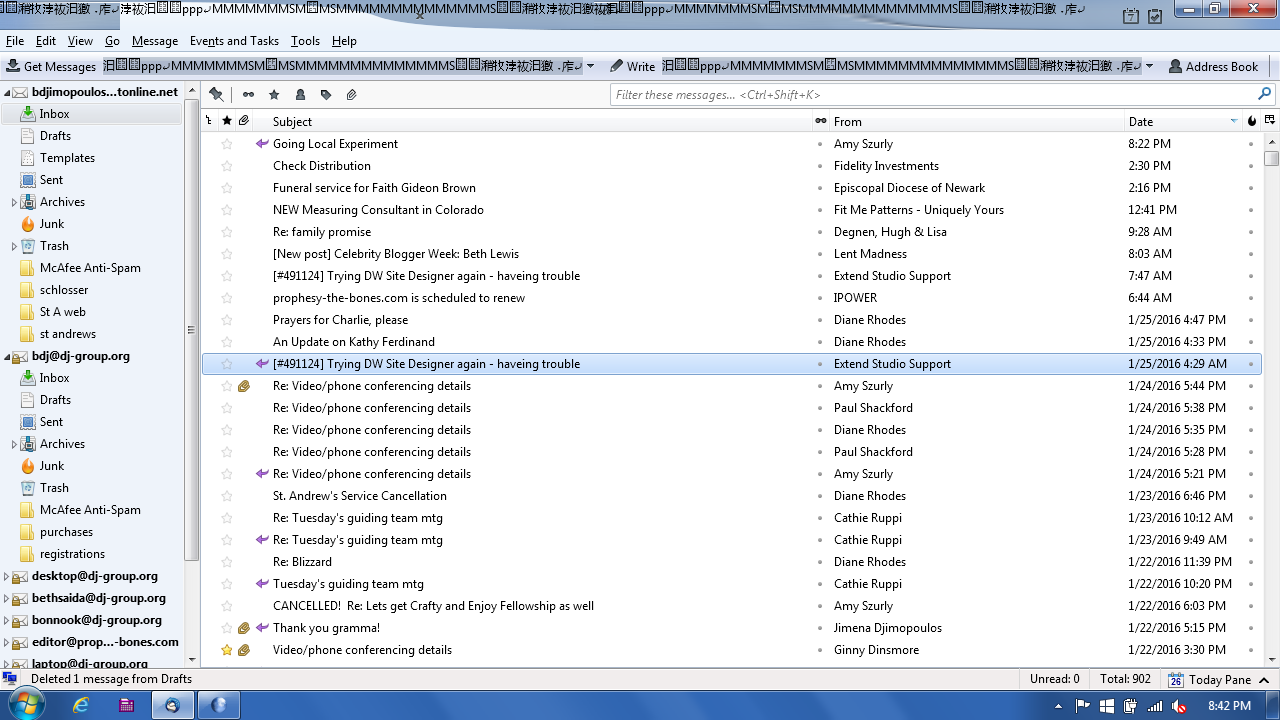Image resolution: width=1280 pixels, height=720 pixels.
Task: Open the Events and Tasks menu
Action: pyautogui.click(x=234, y=41)
